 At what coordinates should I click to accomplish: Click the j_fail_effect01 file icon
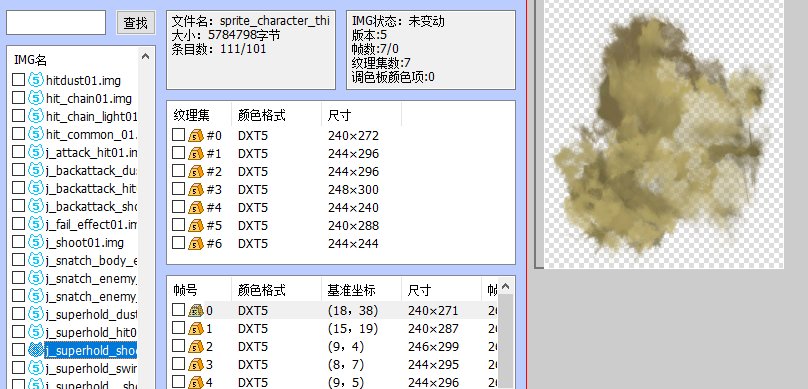click(x=36, y=224)
